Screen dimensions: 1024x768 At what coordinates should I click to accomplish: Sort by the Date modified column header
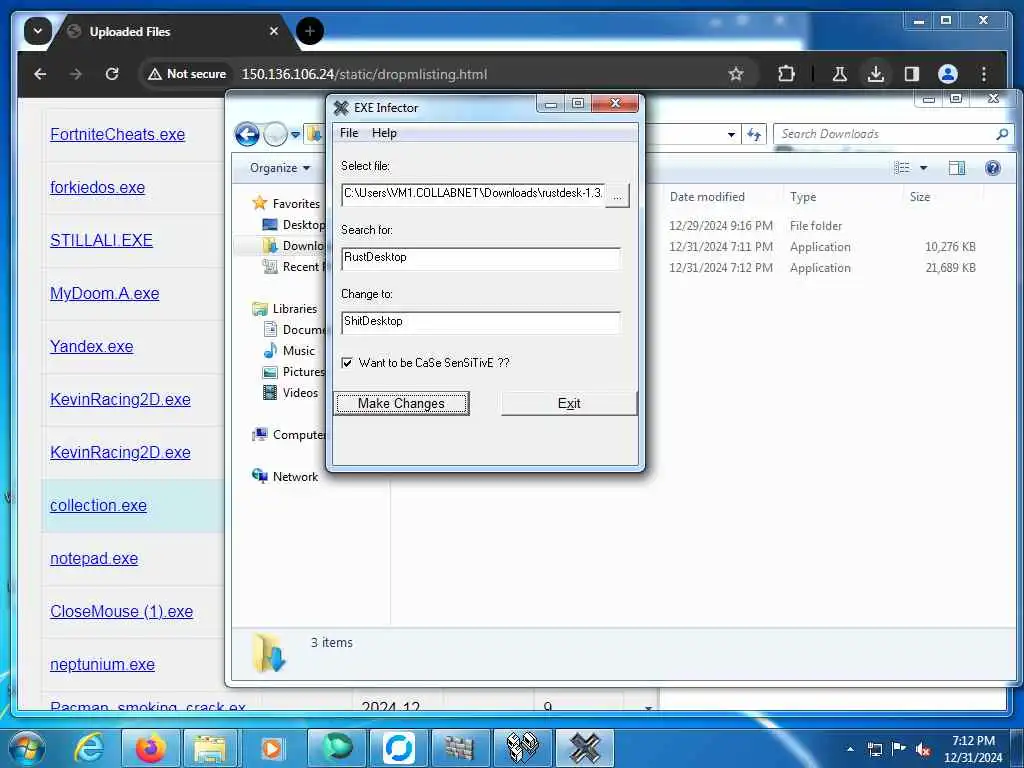707,197
